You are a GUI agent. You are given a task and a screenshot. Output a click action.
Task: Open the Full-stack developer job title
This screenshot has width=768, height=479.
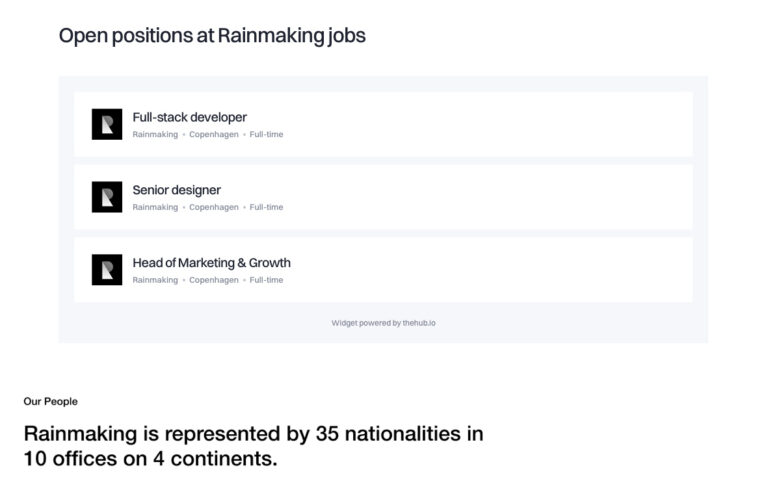point(190,118)
